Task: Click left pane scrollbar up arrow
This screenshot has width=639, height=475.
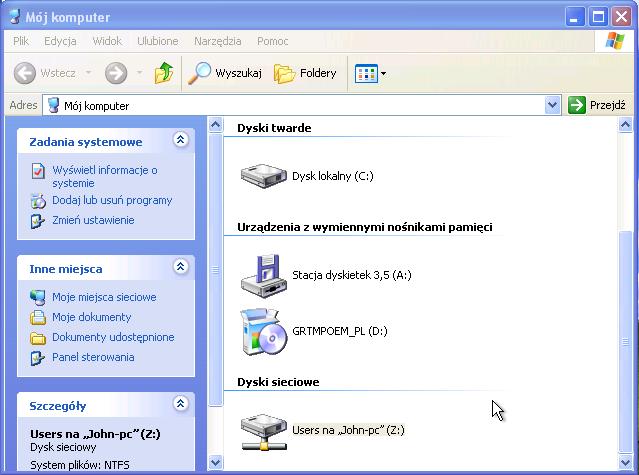Action: pyautogui.click(x=216, y=124)
